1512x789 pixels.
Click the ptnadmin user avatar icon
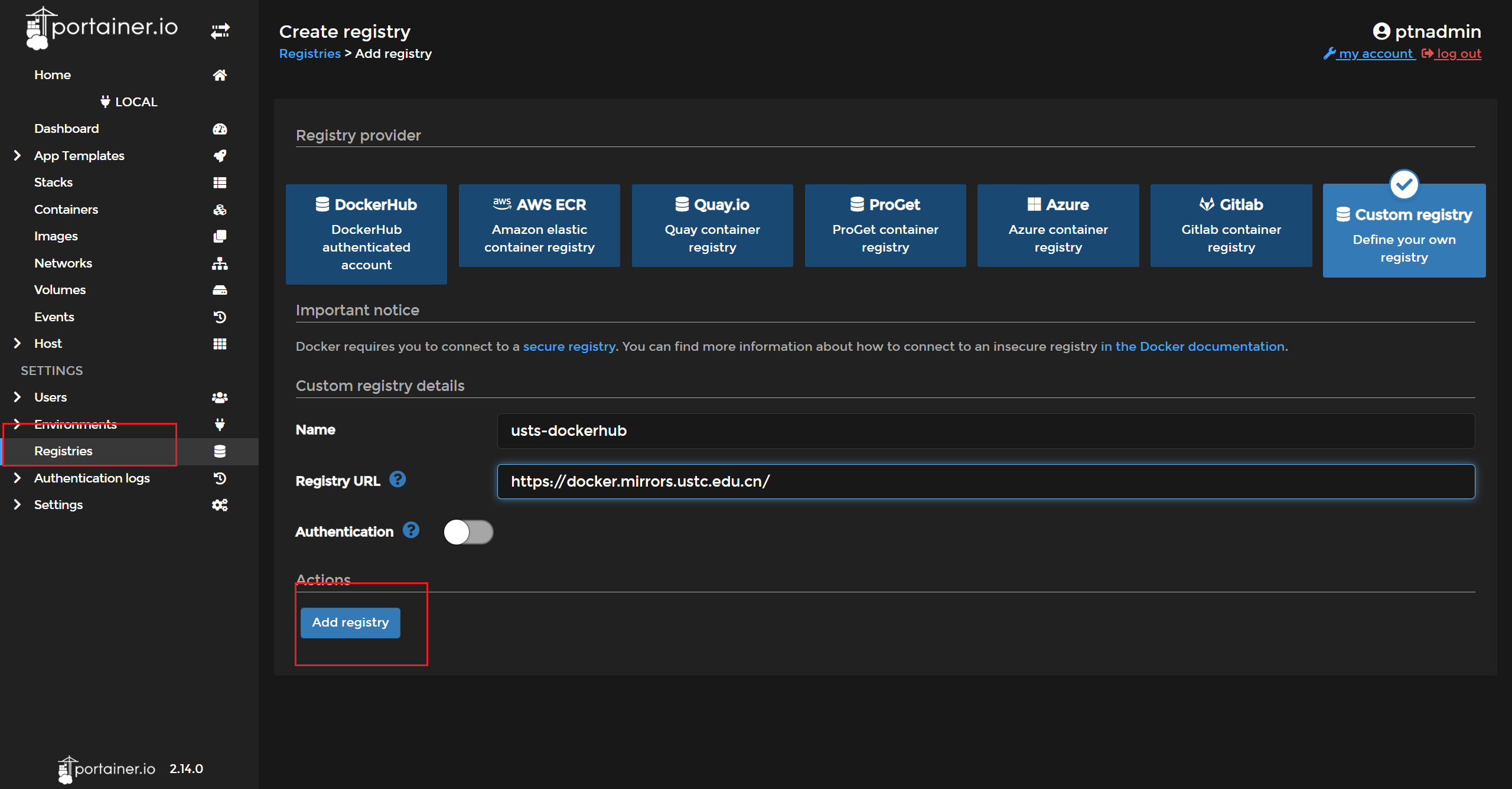1381,31
